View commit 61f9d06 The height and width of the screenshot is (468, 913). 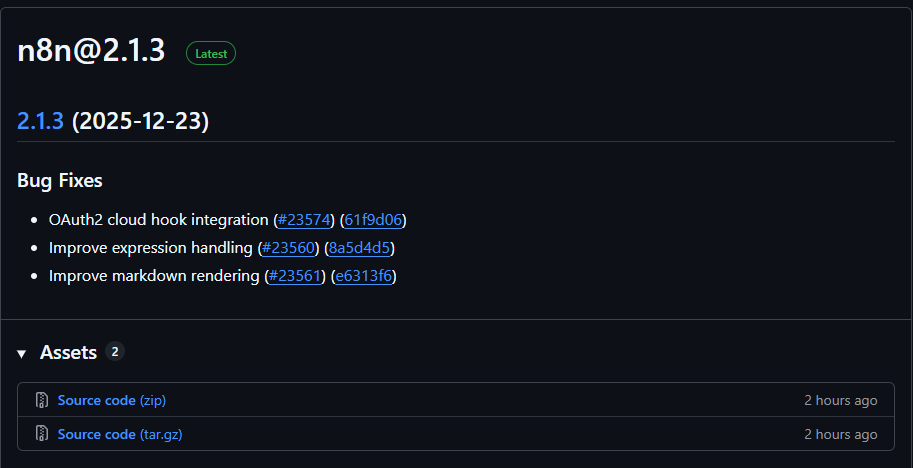(373, 219)
